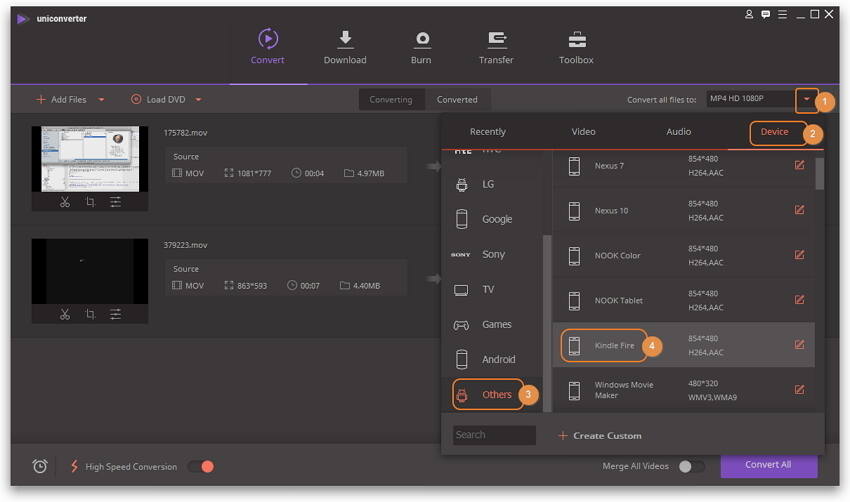The height and width of the screenshot is (502, 850).
Task: Edit the Kindle Fire preset settings icon
Action: [x=799, y=345]
